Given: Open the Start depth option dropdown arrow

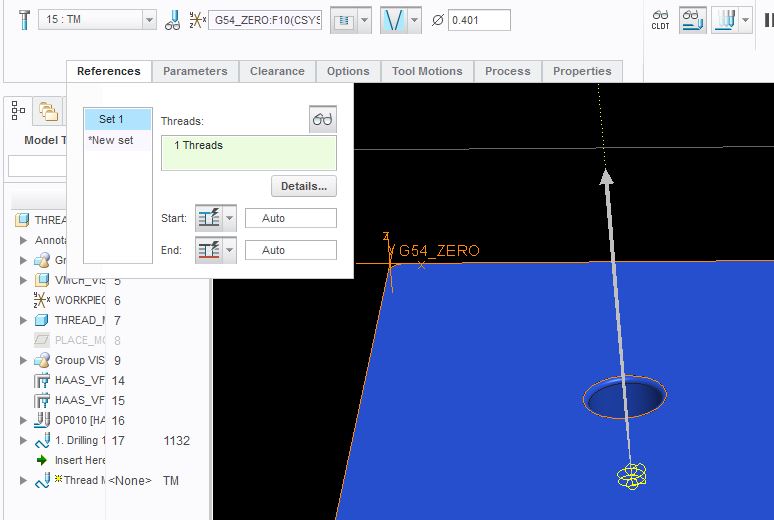Looking at the screenshot, I should (230, 218).
